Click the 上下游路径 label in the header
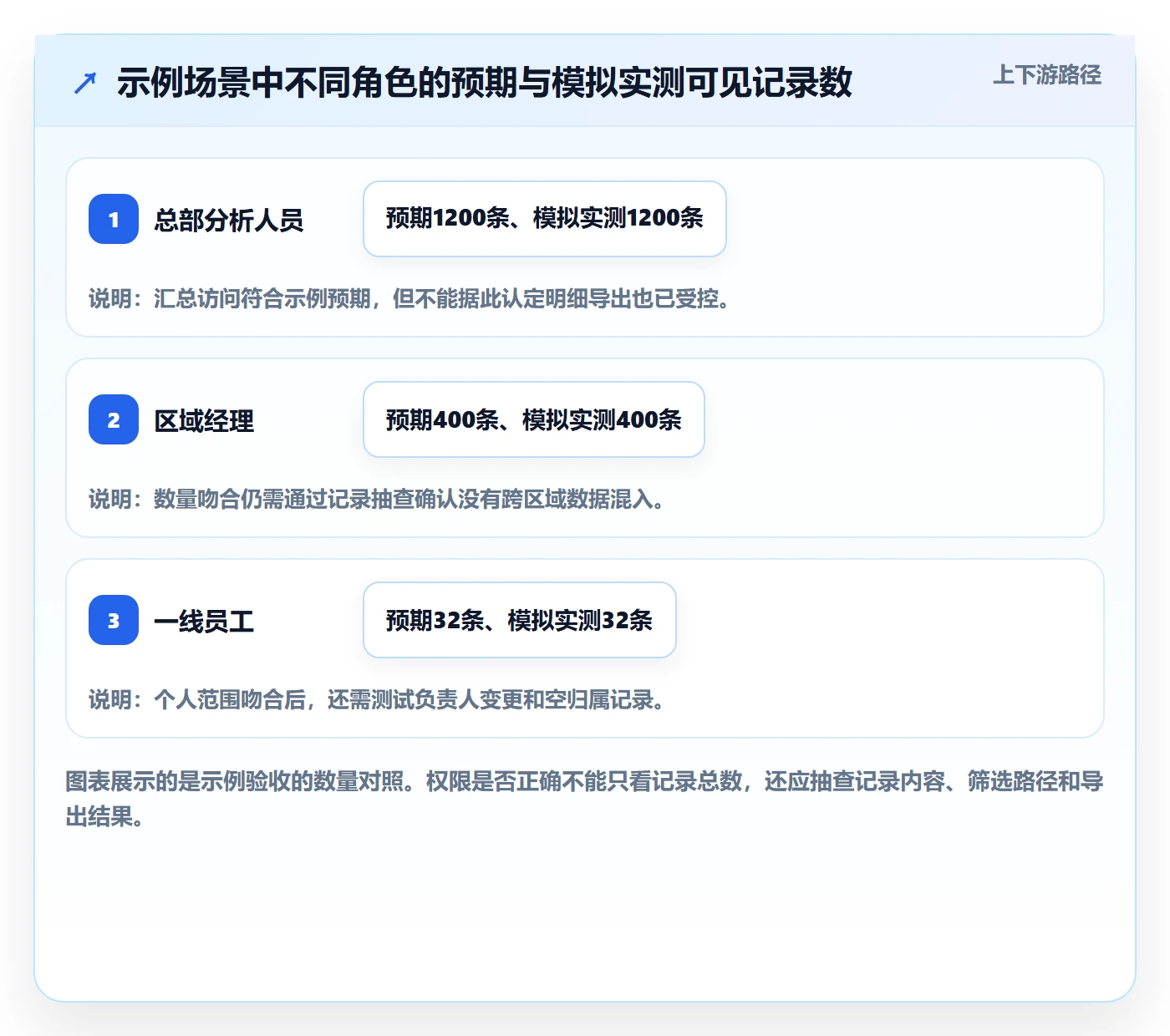The width and height of the screenshot is (1170, 1036). 1047,75
